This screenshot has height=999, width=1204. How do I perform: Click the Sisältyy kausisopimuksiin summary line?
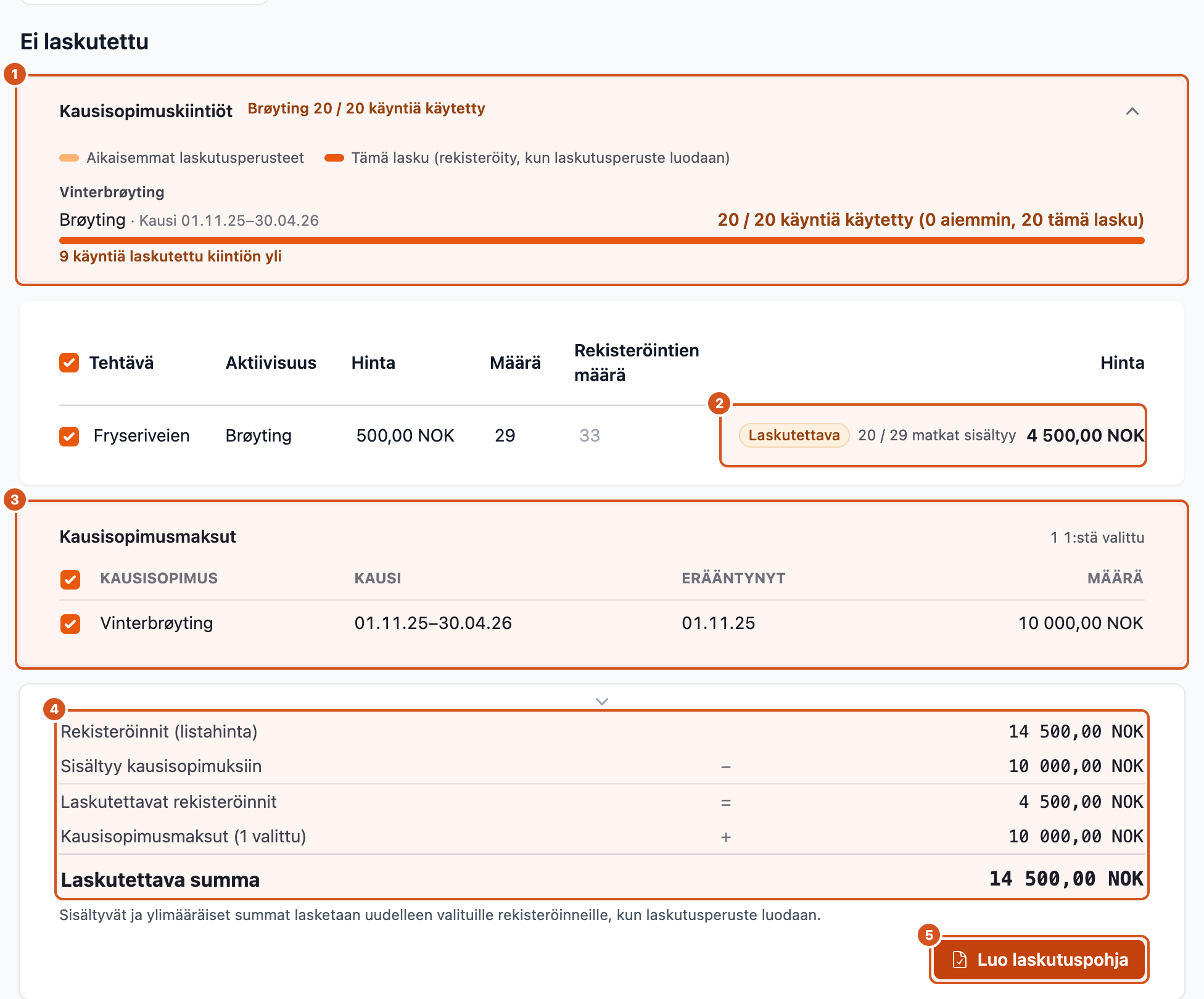(602, 766)
